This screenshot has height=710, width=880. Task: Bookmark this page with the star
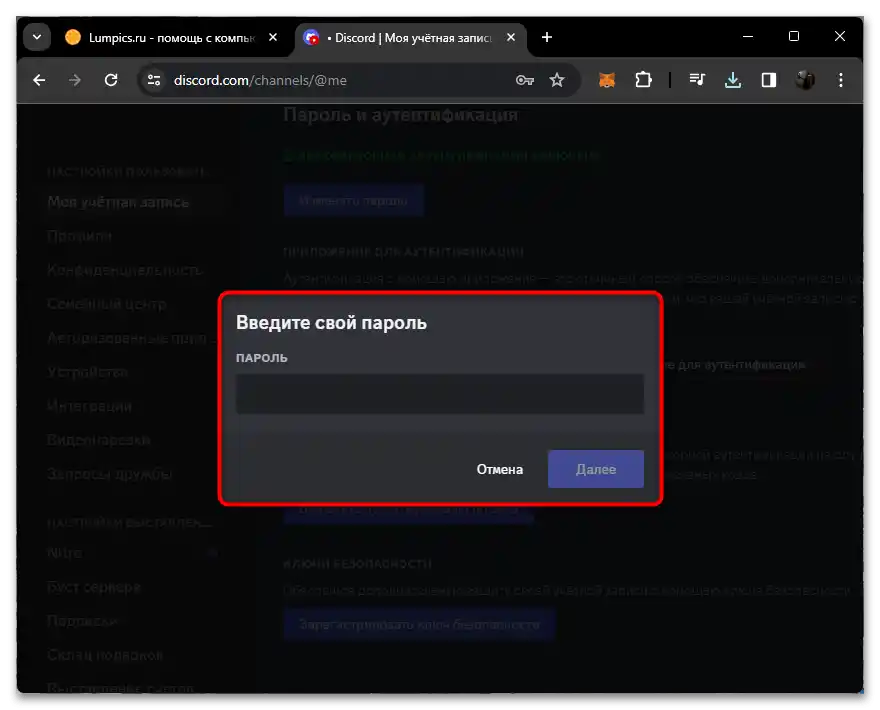(x=557, y=80)
